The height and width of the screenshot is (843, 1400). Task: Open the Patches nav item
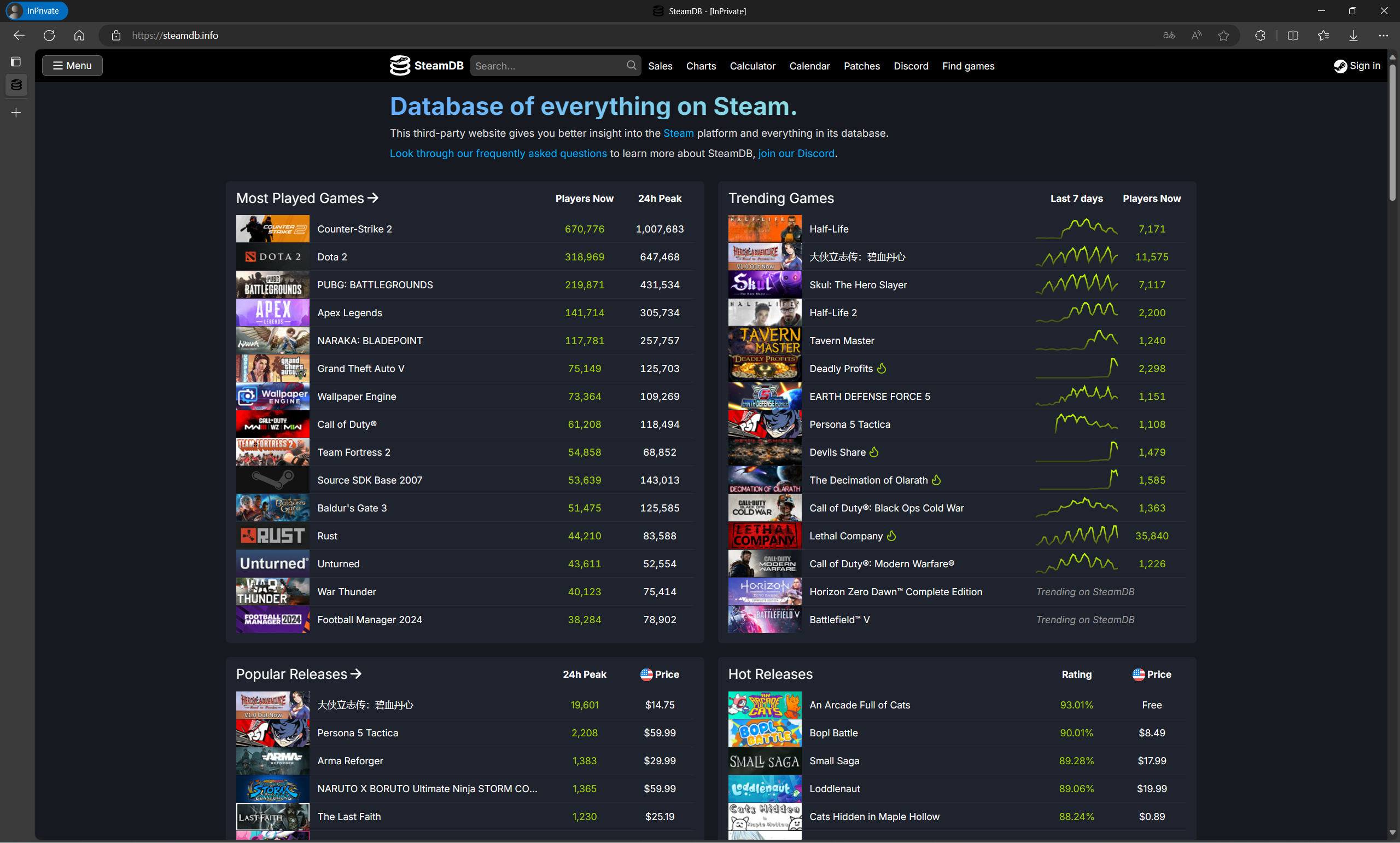pyautogui.click(x=862, y=66)
